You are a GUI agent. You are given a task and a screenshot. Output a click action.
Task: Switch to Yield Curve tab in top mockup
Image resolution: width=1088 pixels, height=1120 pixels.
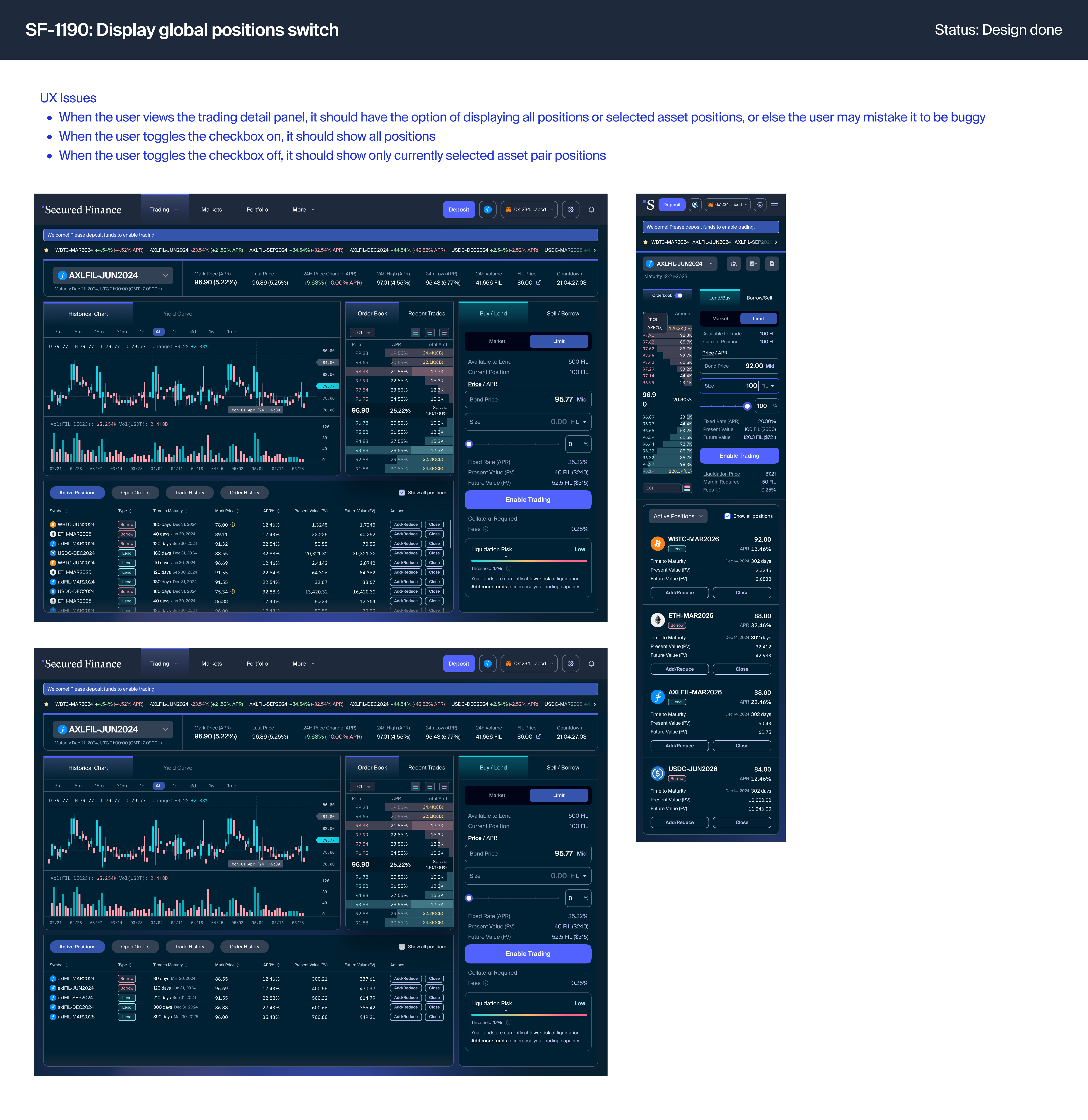point(178,314)
